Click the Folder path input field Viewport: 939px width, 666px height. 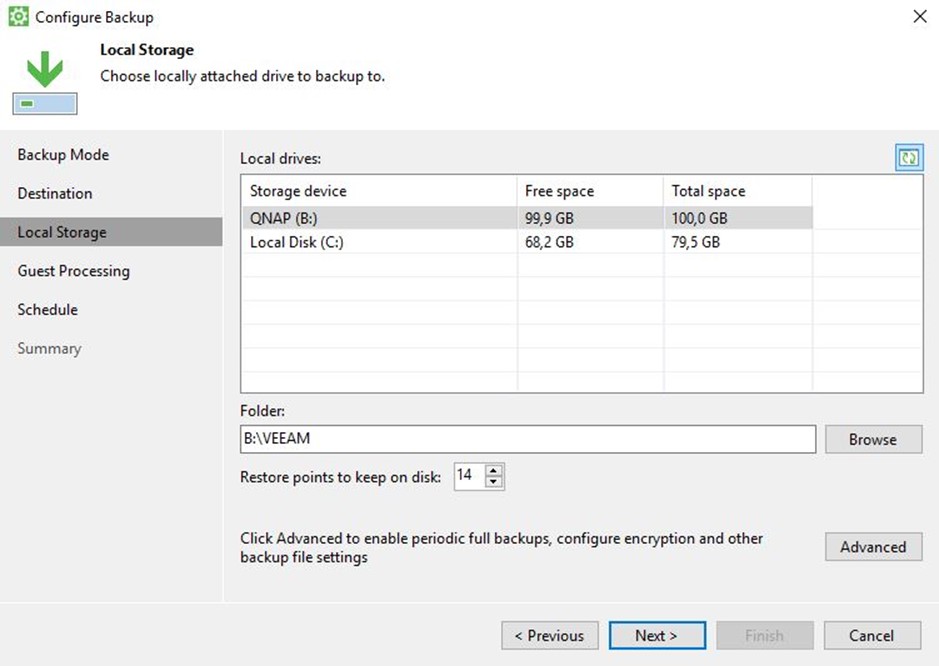[x=528, y=439]
